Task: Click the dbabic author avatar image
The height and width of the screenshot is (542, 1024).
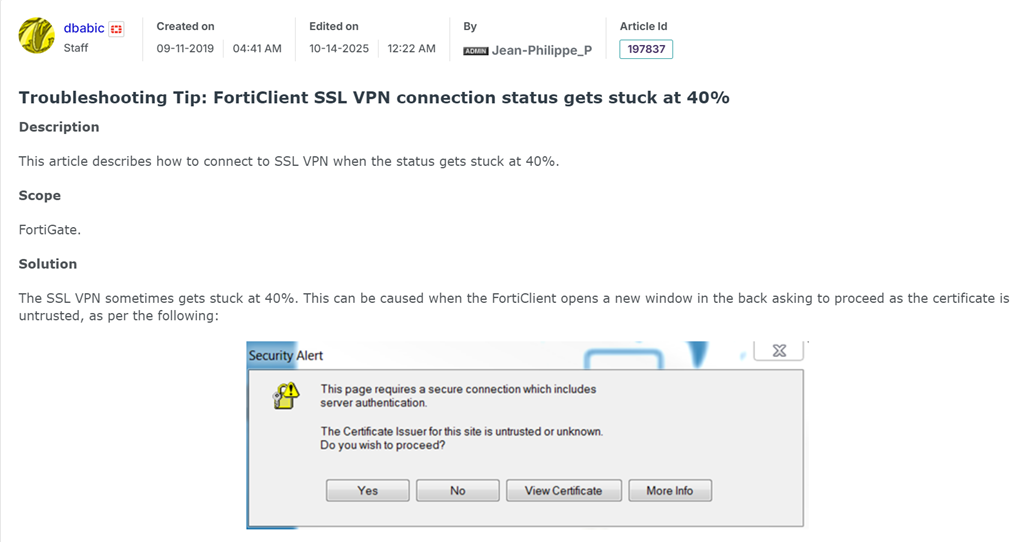Action: pyautogui.click(x=36, y=35)
